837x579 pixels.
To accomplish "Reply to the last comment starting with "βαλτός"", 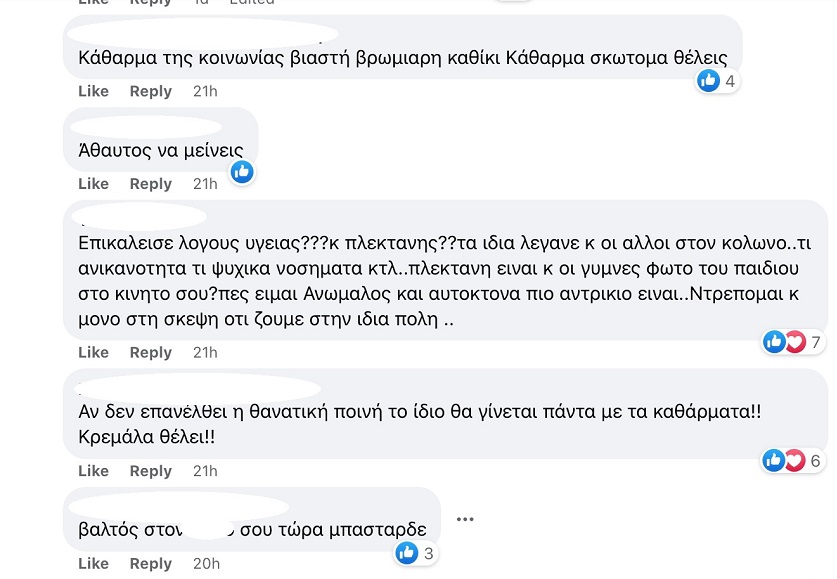I will coord(151,564).
